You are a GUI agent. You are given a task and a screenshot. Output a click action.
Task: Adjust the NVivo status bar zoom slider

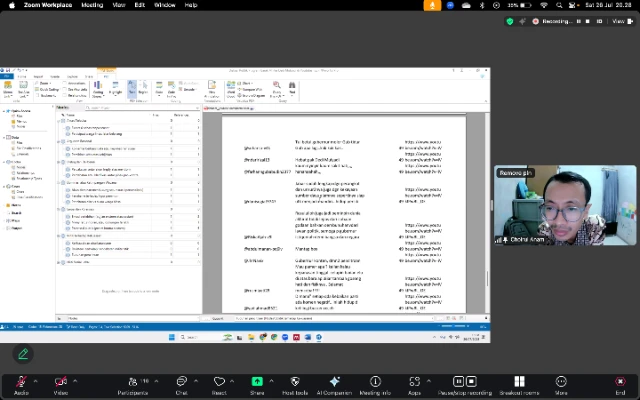[454, 327]
